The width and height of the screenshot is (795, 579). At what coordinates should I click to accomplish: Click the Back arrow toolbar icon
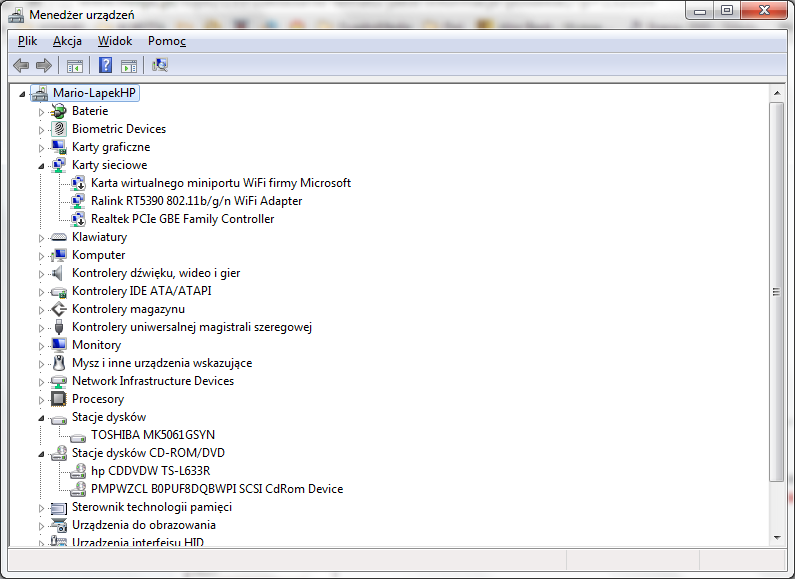click(21, 65)
